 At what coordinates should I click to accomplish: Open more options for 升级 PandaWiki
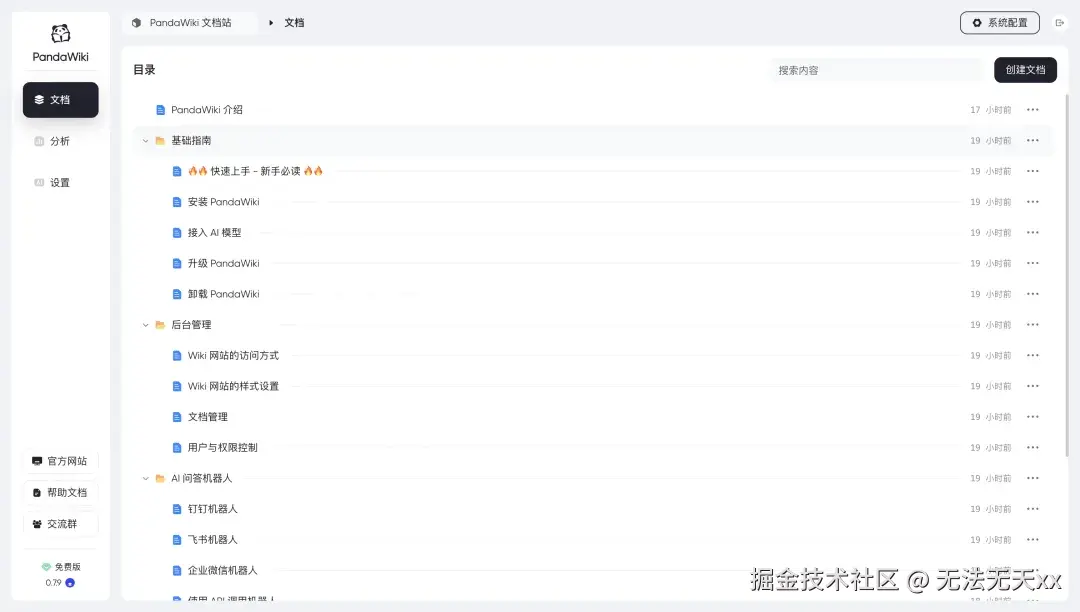1032,263
